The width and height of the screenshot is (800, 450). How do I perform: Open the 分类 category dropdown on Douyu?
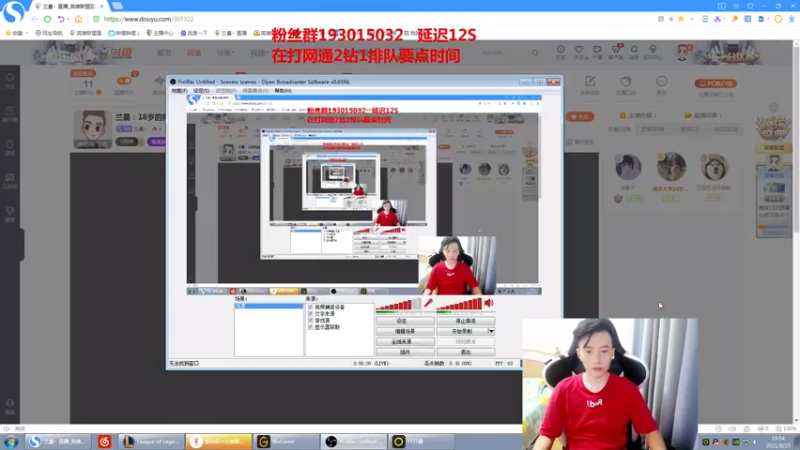[x=225, y=53]
